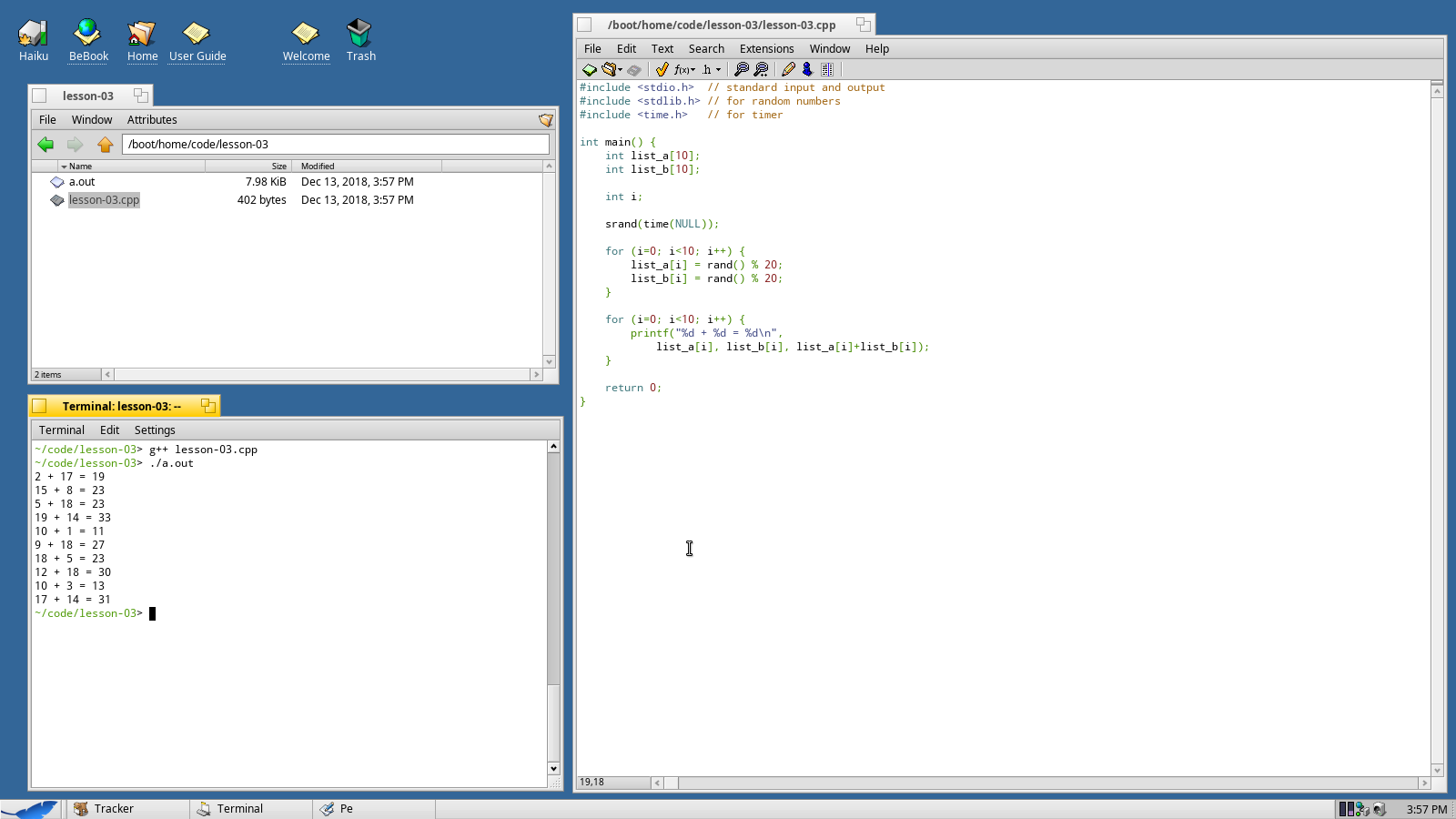Screen dimensions: 1456x819
Task: Click the network status icon in Deskbar tray
Action: point(1362,809)
